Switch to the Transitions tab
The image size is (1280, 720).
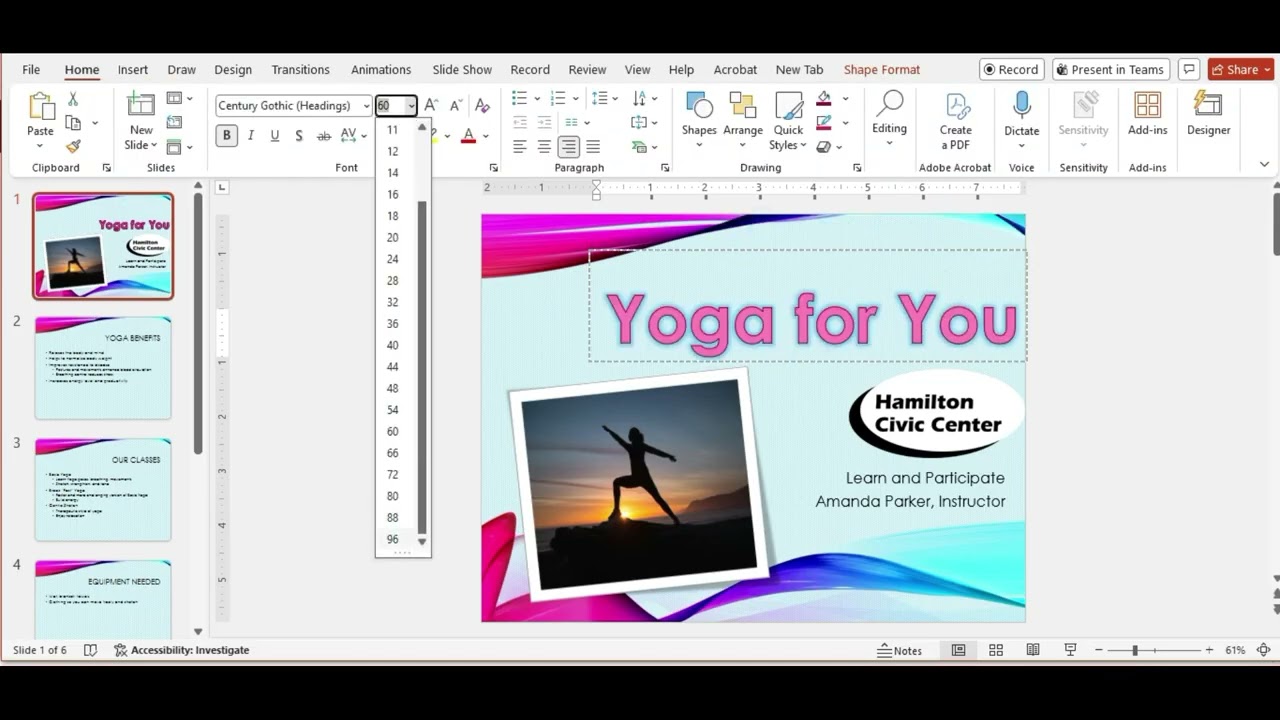click(x=301, y=69)
